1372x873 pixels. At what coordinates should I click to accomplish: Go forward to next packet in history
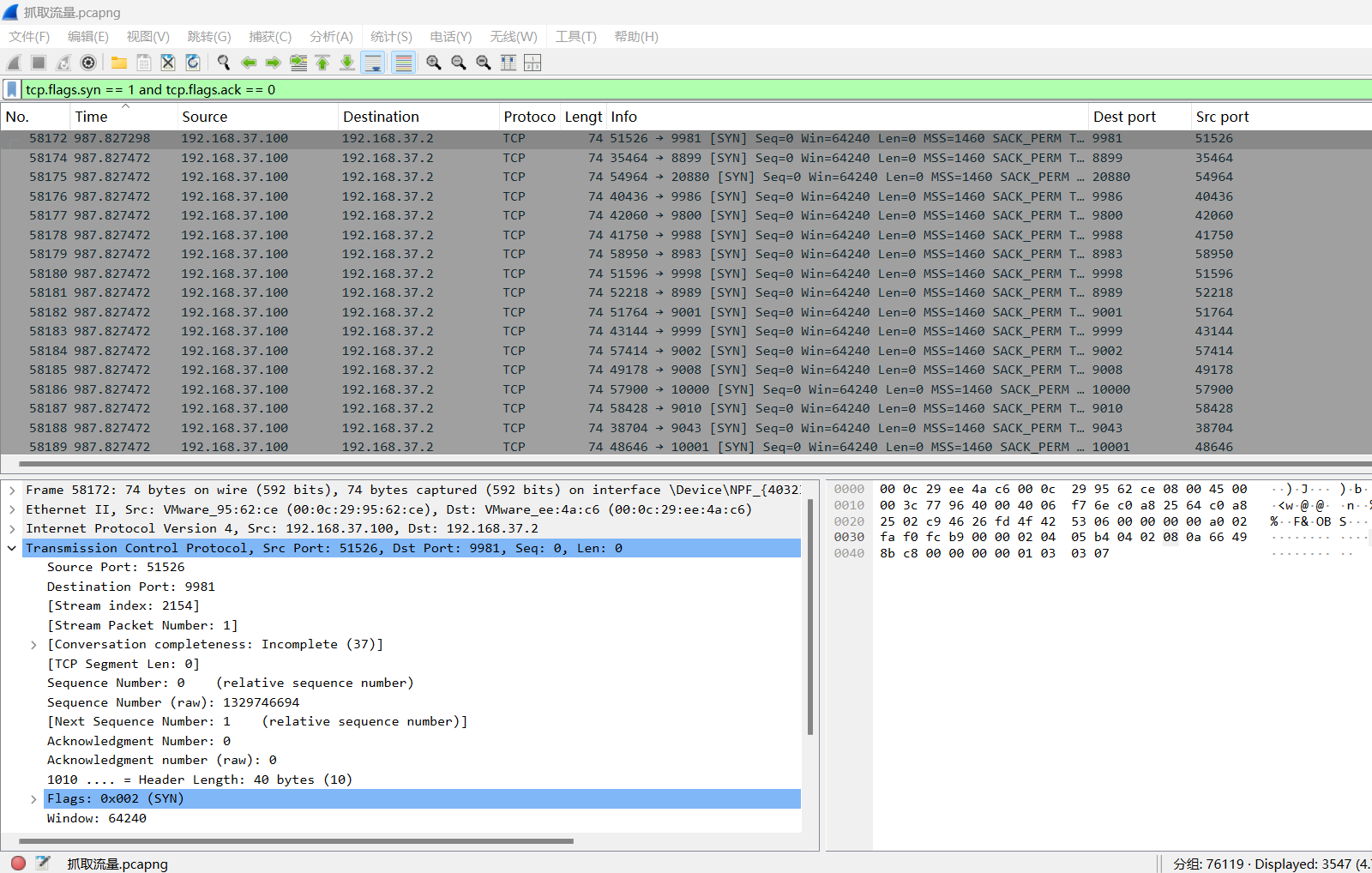coord(274,63)
